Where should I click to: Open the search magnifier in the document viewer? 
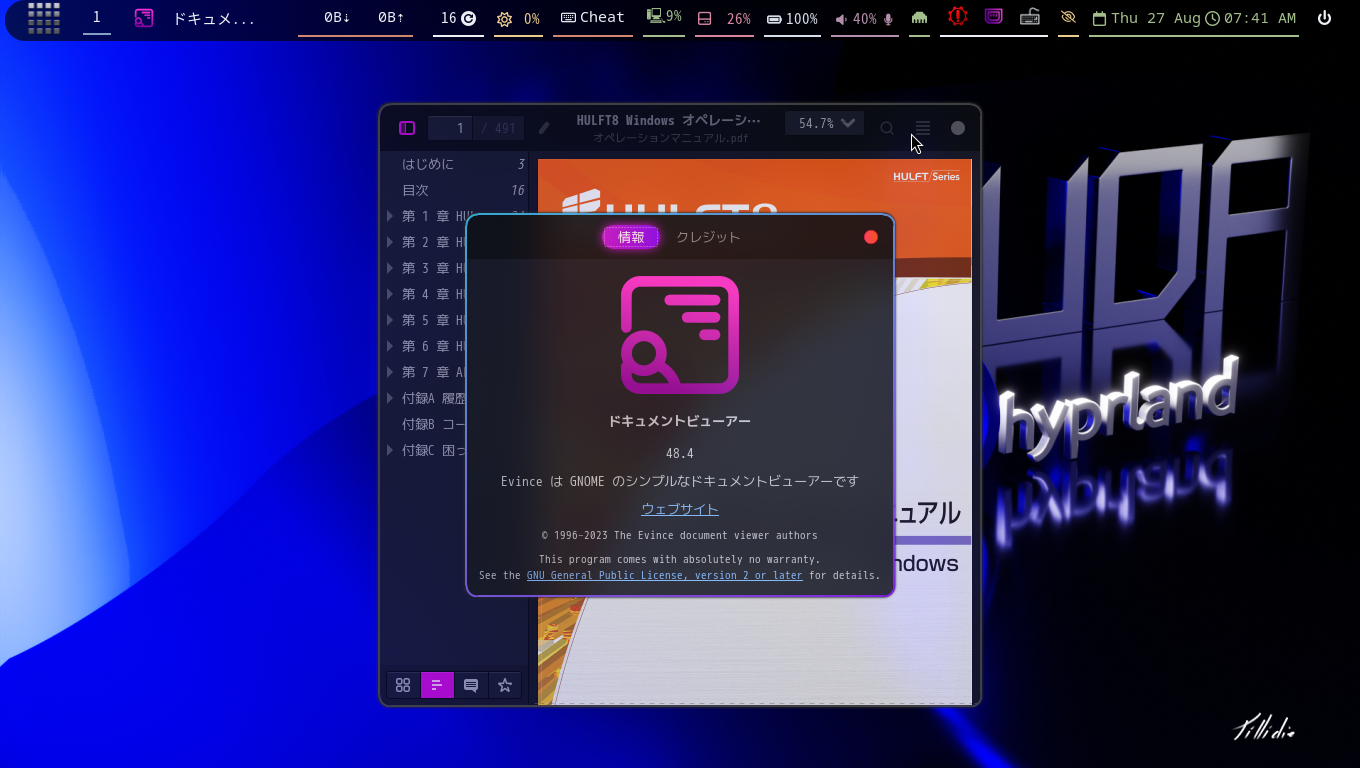(x=887, y=128)
